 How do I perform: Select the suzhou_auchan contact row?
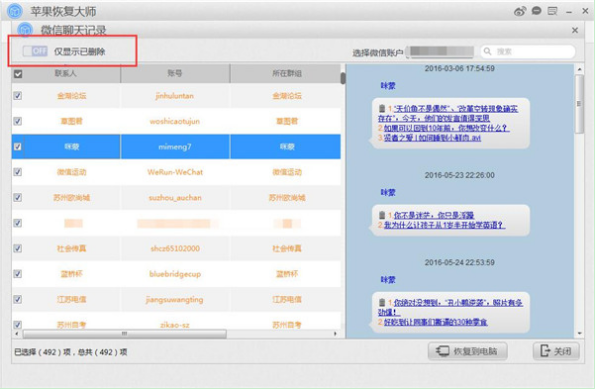176,198
